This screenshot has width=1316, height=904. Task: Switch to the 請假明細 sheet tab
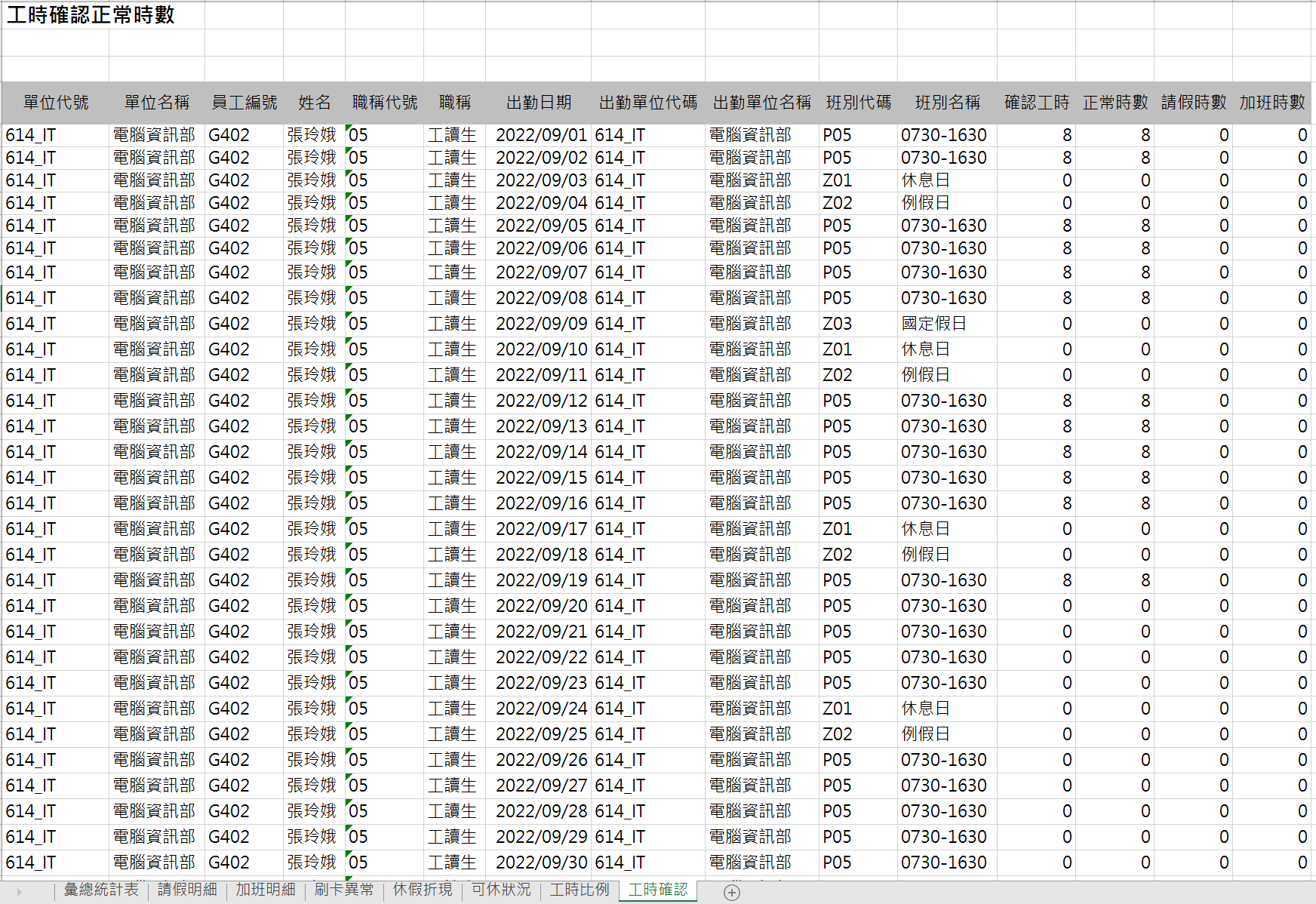(x=187, y=890)
